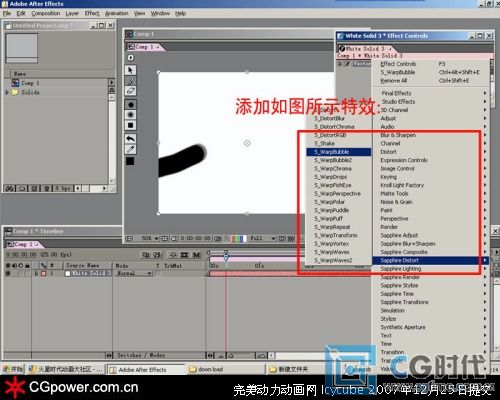Select the eyedropper tool
This screenshot has height=400, width=500.
pyautogui.click(x=130, y=149)
